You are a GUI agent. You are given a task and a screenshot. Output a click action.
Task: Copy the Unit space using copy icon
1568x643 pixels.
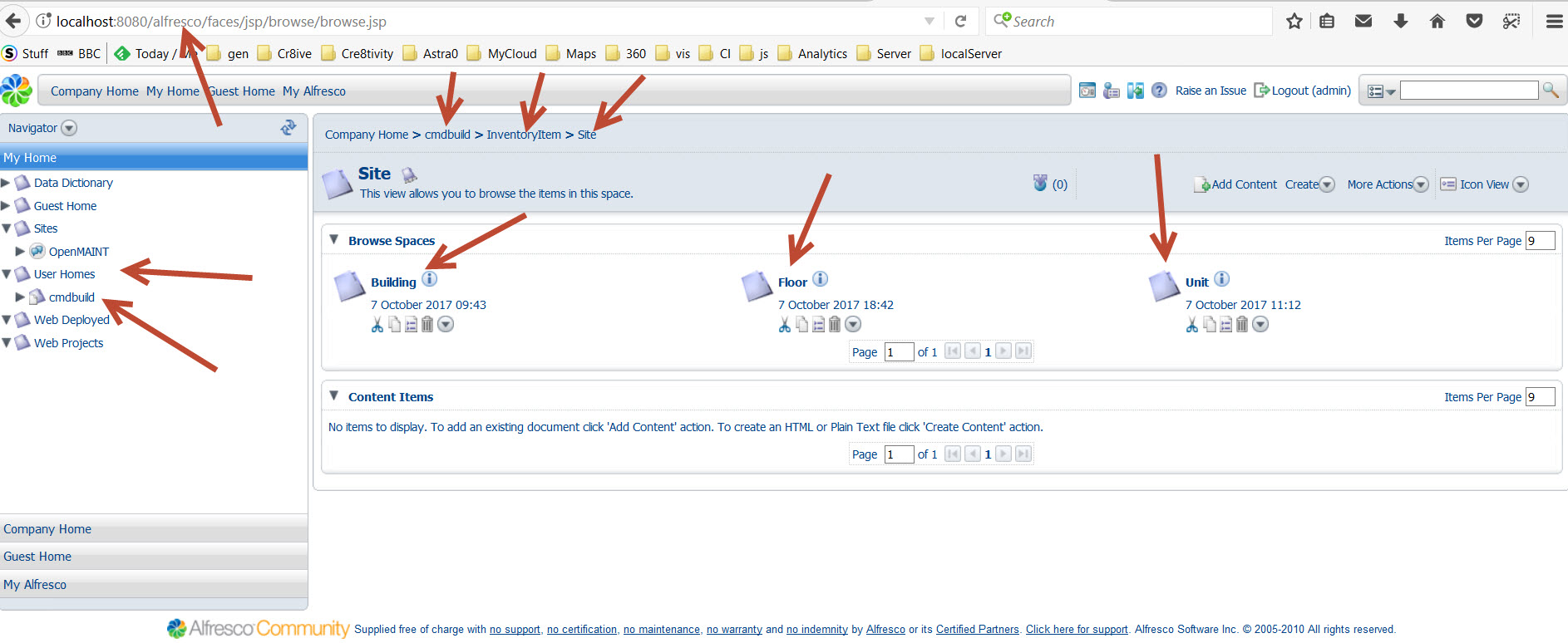click(1210, 325)
